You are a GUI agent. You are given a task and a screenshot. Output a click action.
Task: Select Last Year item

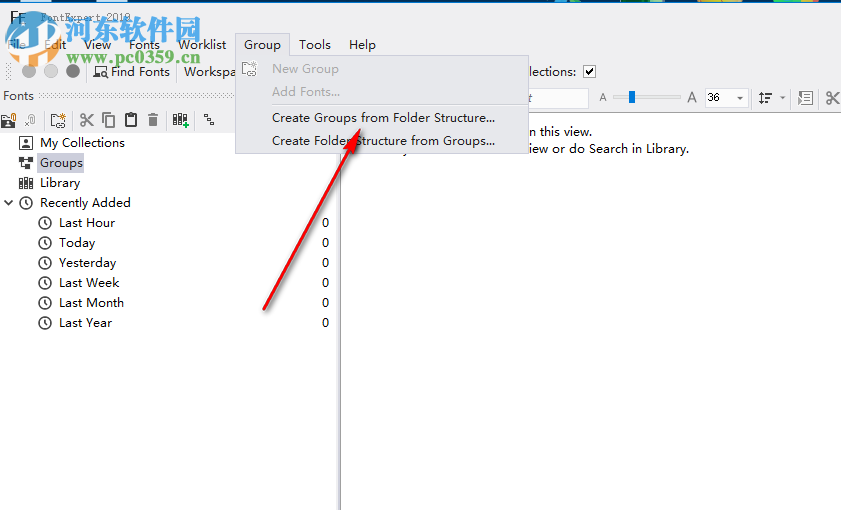coord(85,323)
